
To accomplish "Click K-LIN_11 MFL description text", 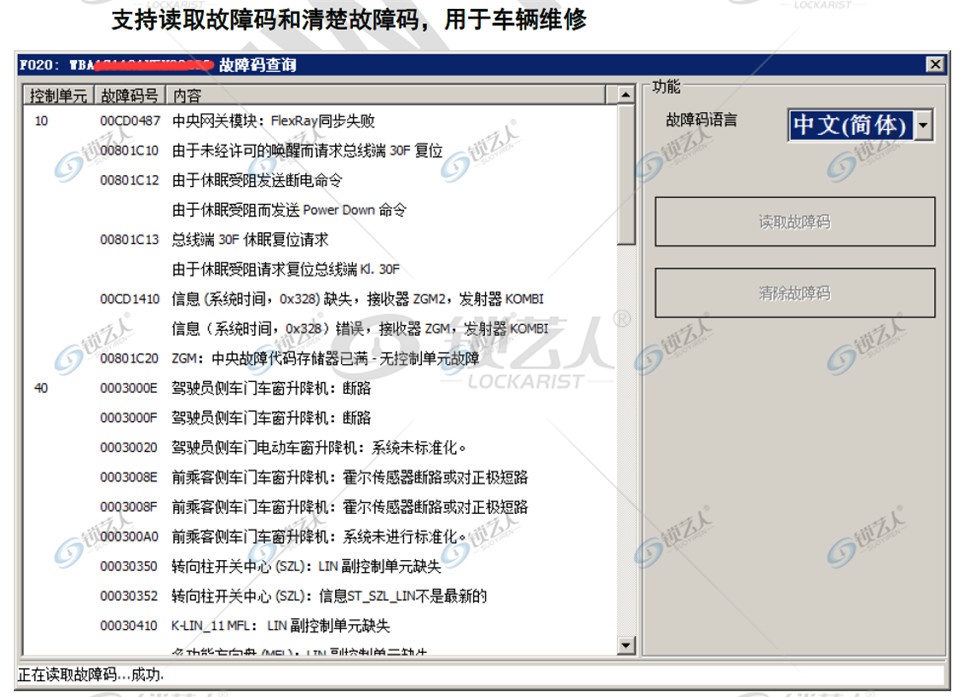I will (280, 626).
